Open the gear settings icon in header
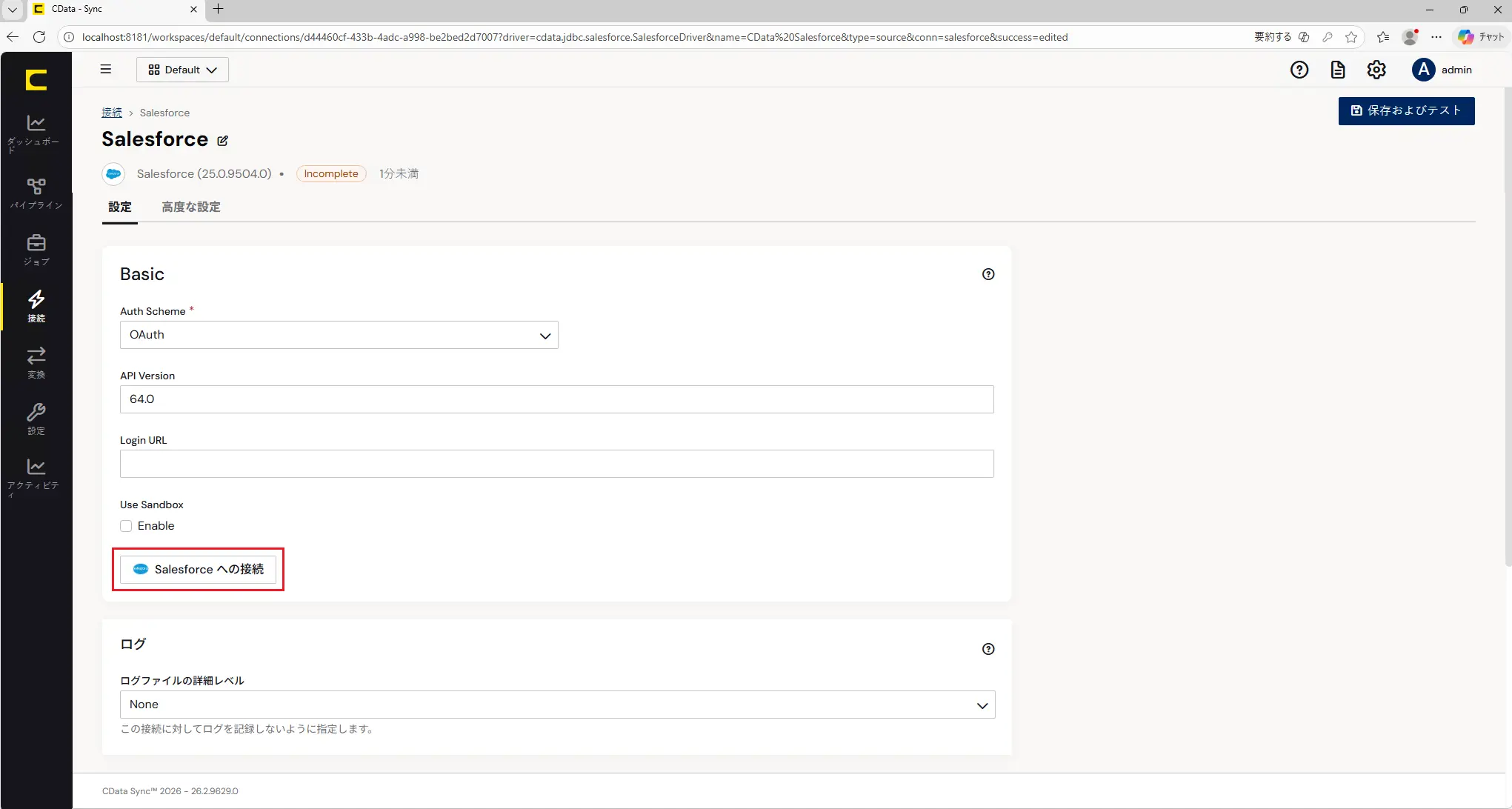Image resolution: width=1512 pixels, height=809 pixels. click(x=1376, y=70)
